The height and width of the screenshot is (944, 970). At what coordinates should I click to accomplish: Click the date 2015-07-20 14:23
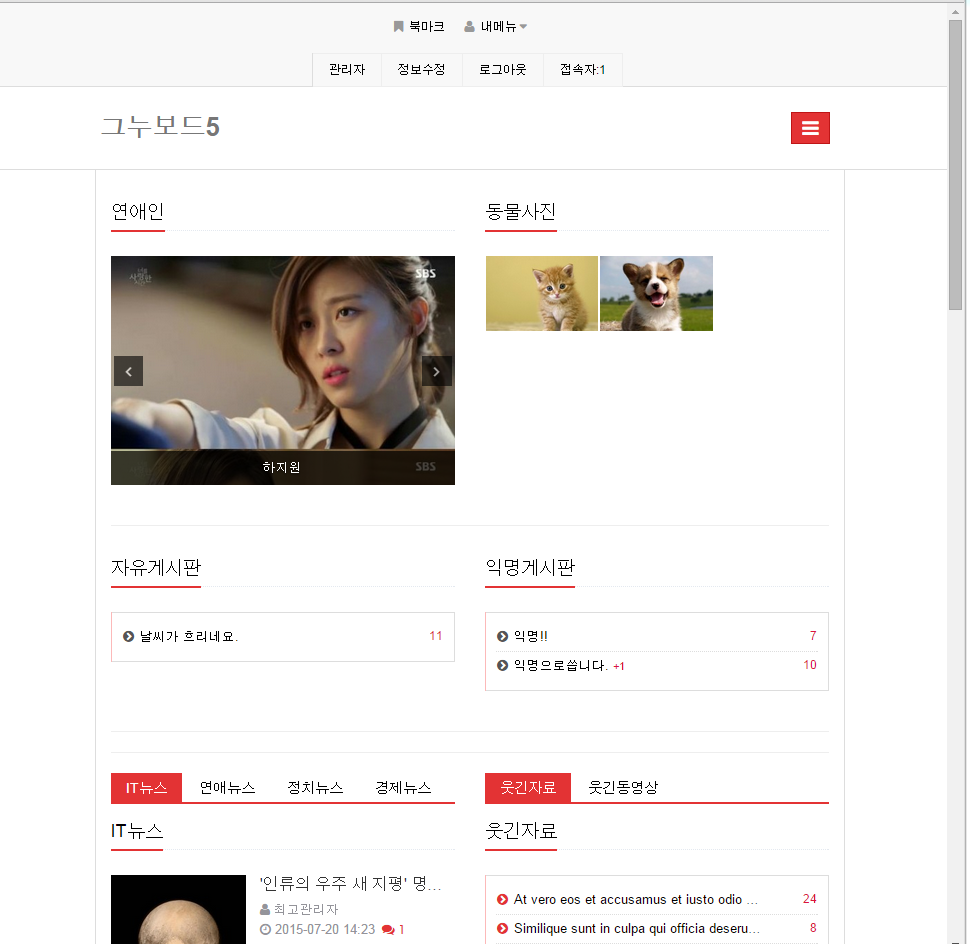(x=325, y=930)
